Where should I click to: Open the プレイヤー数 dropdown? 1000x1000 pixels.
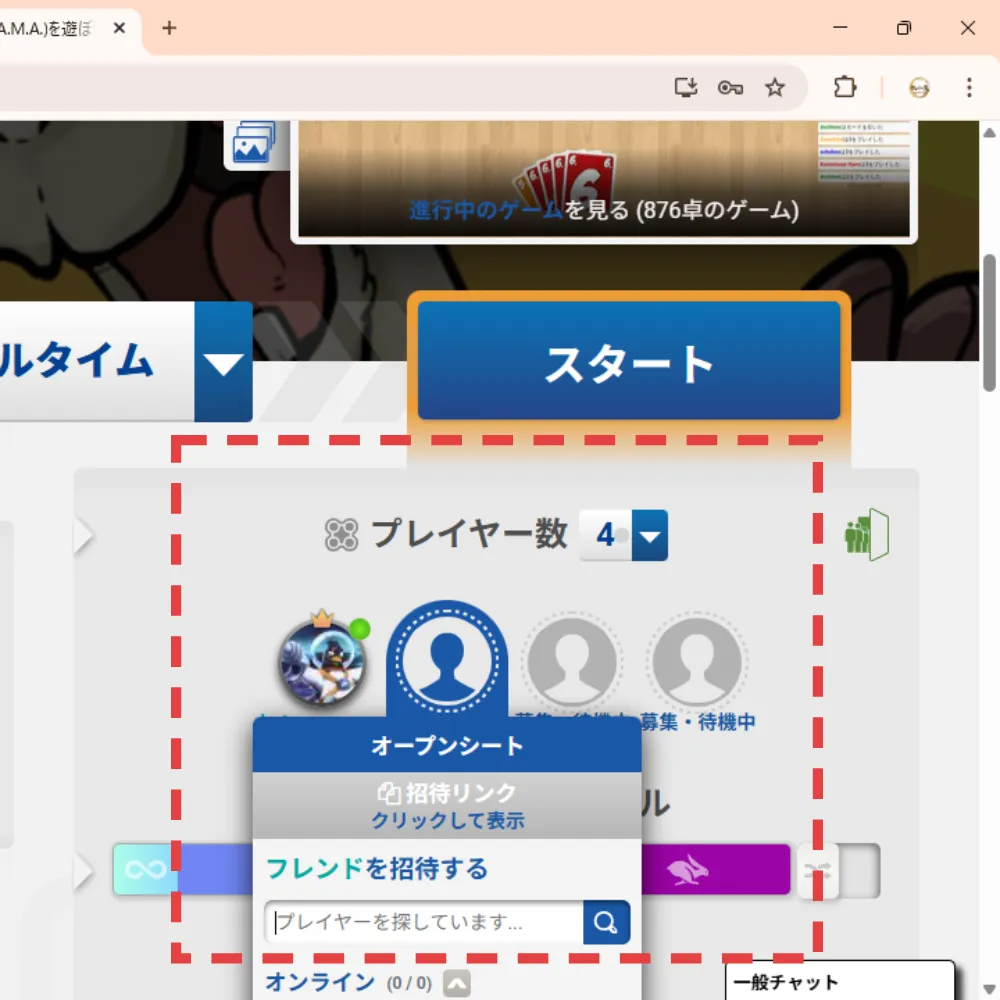pos(651,536)
